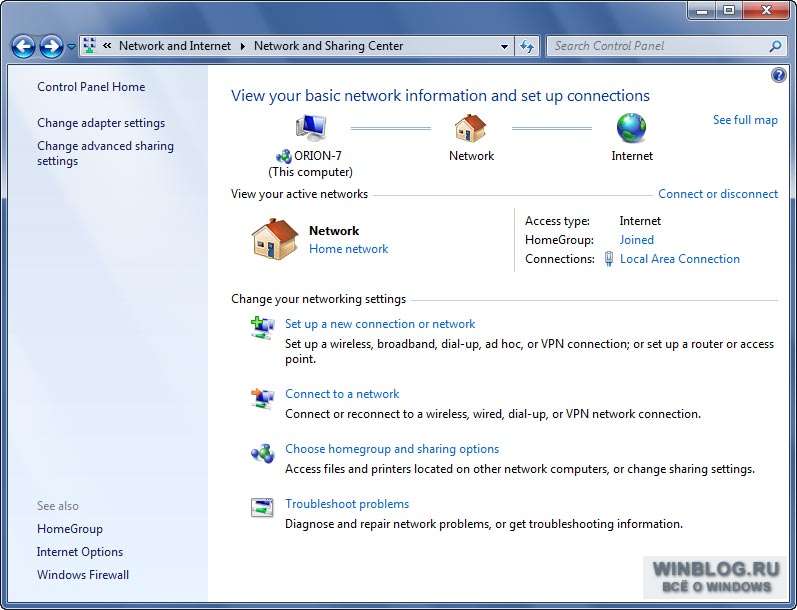The width and height of the screenshot is (797, 610).
Task: Open the Help question mark icon
Action: (x=778, y=75)
